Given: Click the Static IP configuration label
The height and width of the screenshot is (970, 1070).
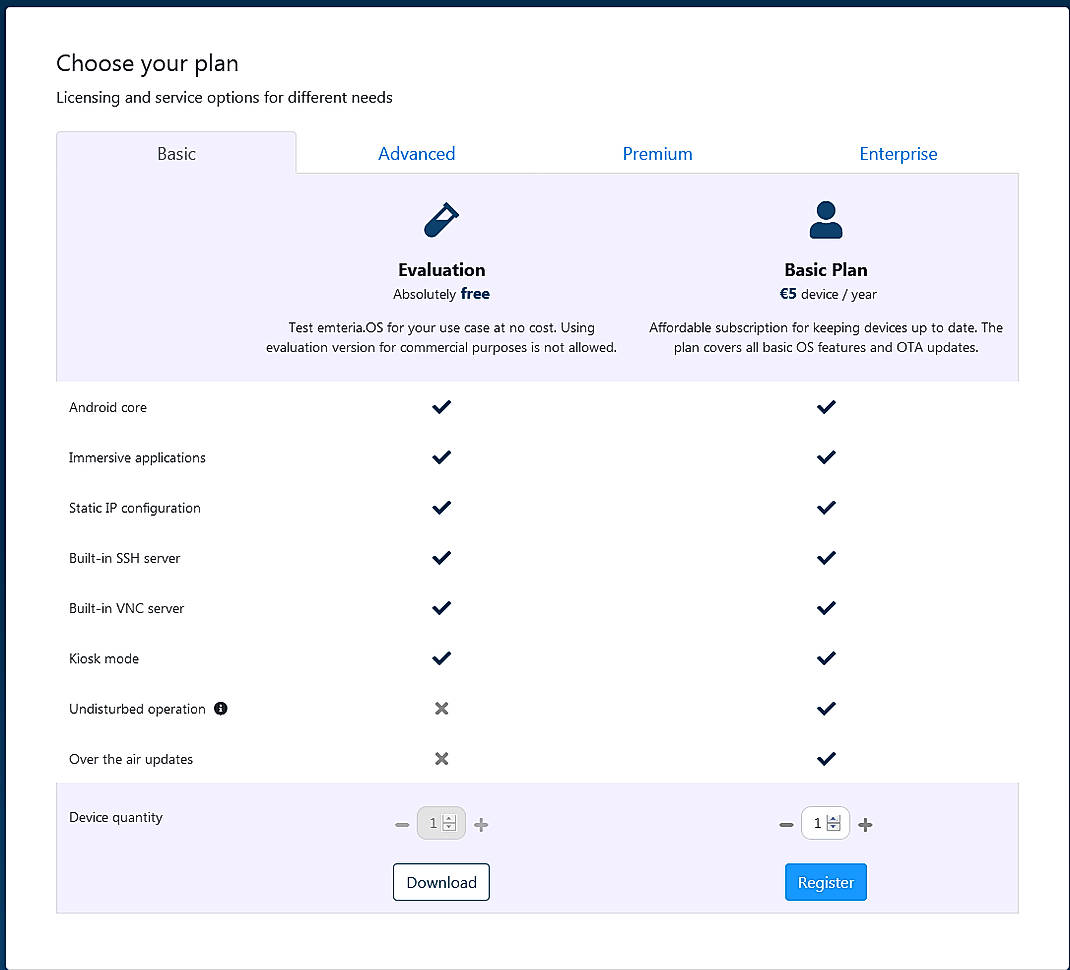Looking at the screenshot, I should pos(134,509).
